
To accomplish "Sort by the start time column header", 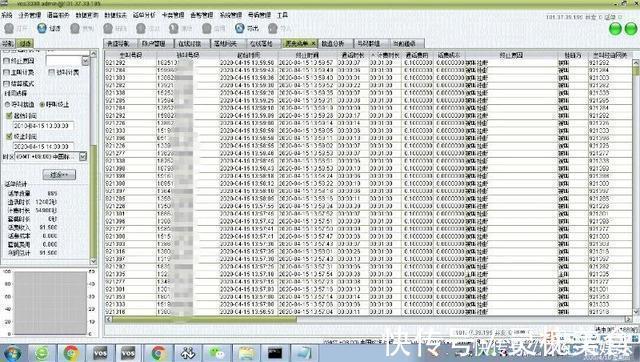I will (x=249, y=55).
